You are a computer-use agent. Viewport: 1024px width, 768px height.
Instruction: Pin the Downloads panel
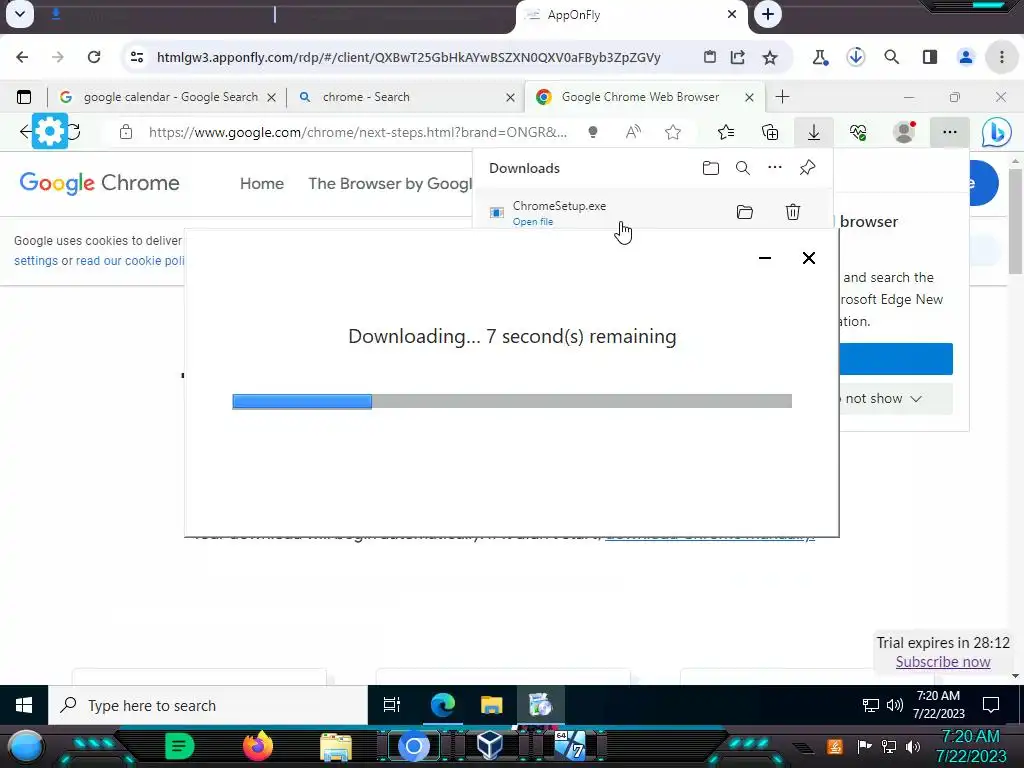click(x=807, y=168)
